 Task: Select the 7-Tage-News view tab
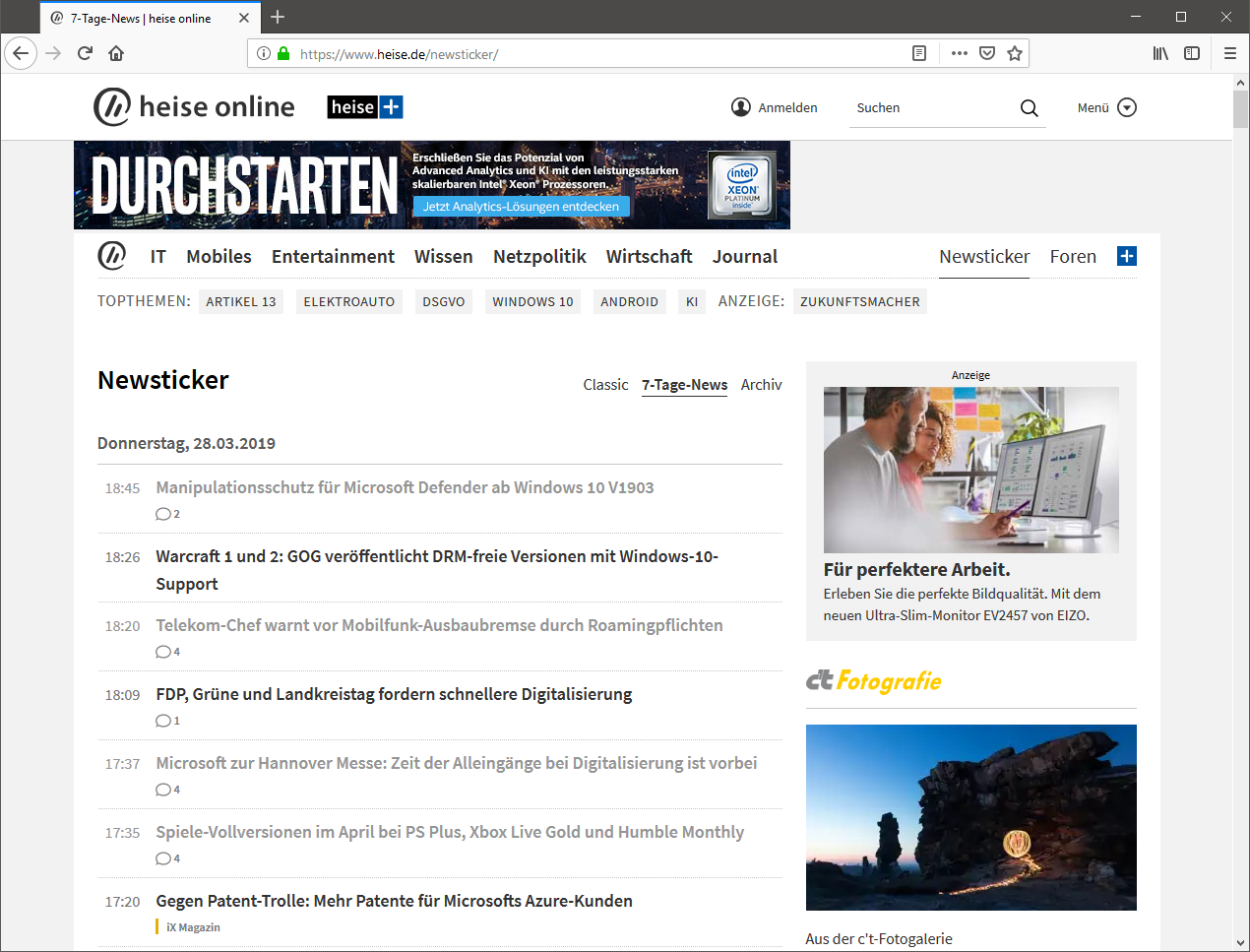click(x=685, y=385)
